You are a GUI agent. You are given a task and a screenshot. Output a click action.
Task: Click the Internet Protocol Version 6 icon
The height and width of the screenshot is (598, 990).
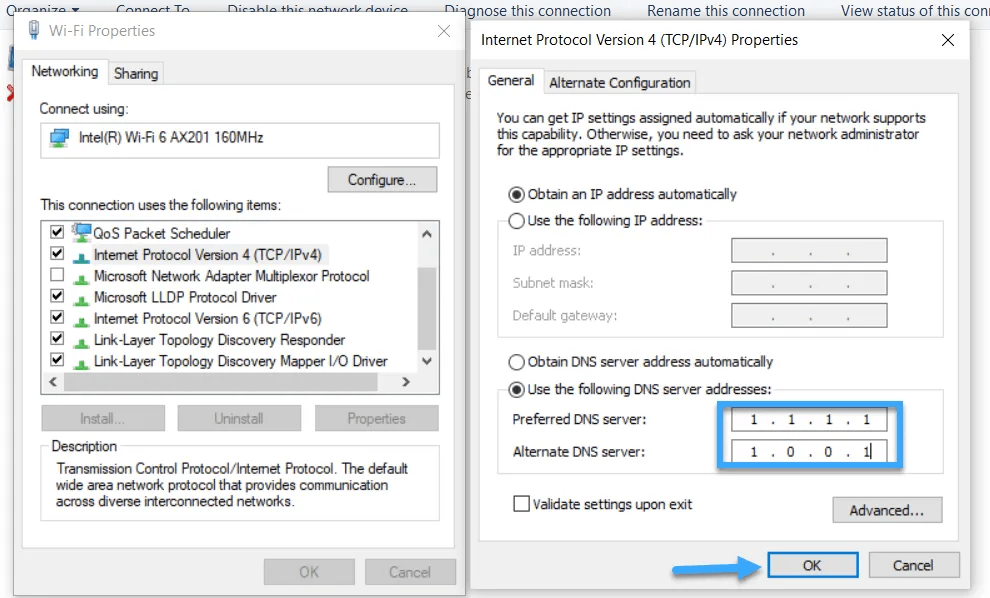[x=81, y=320]
